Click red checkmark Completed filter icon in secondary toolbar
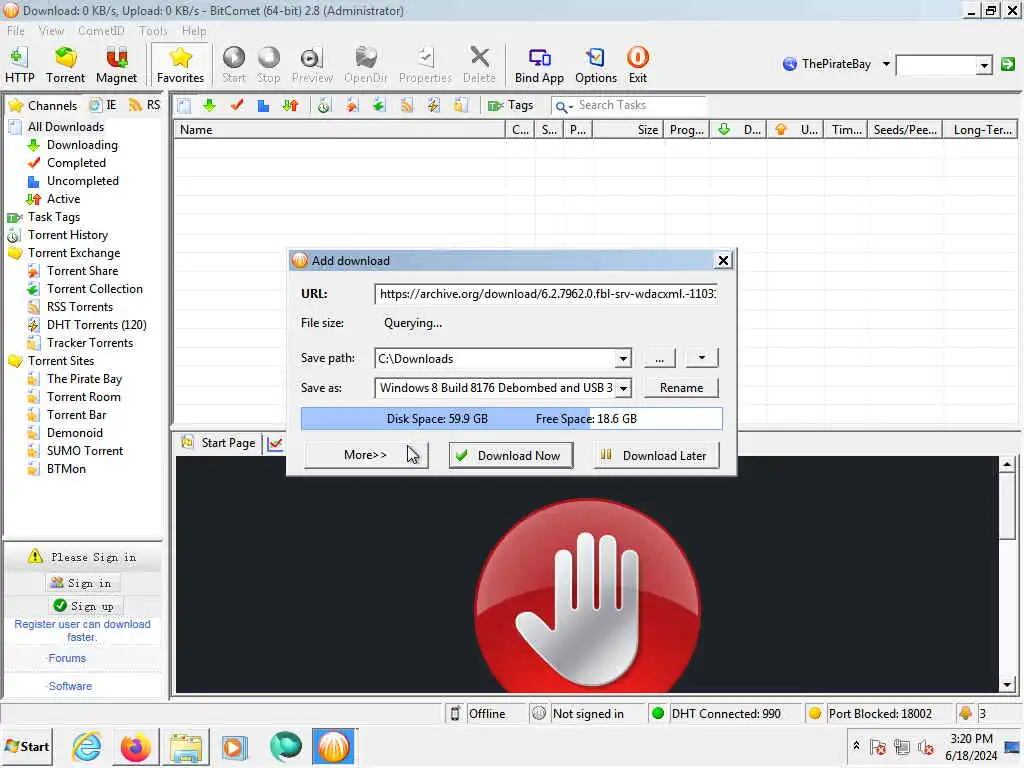The image size is (1024, 768). [x=236, y=105]
